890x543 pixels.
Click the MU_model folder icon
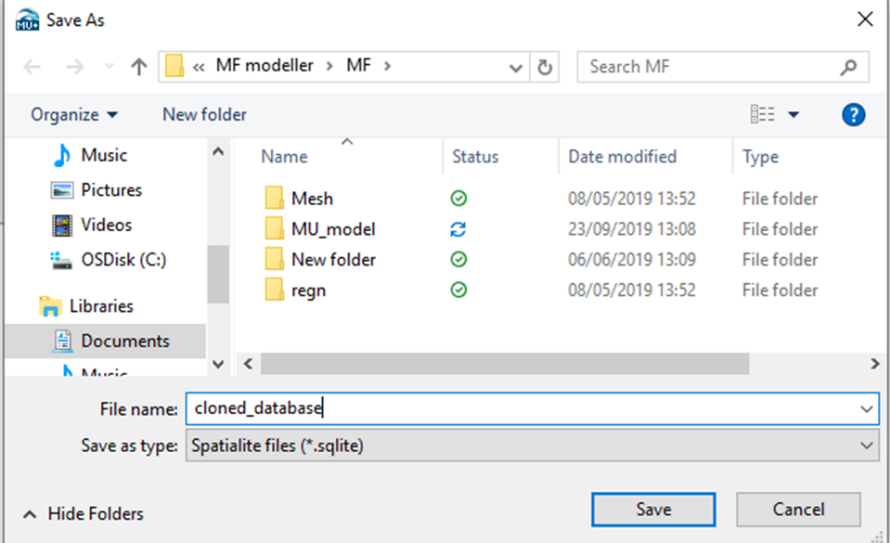click(x=274, y=229)
